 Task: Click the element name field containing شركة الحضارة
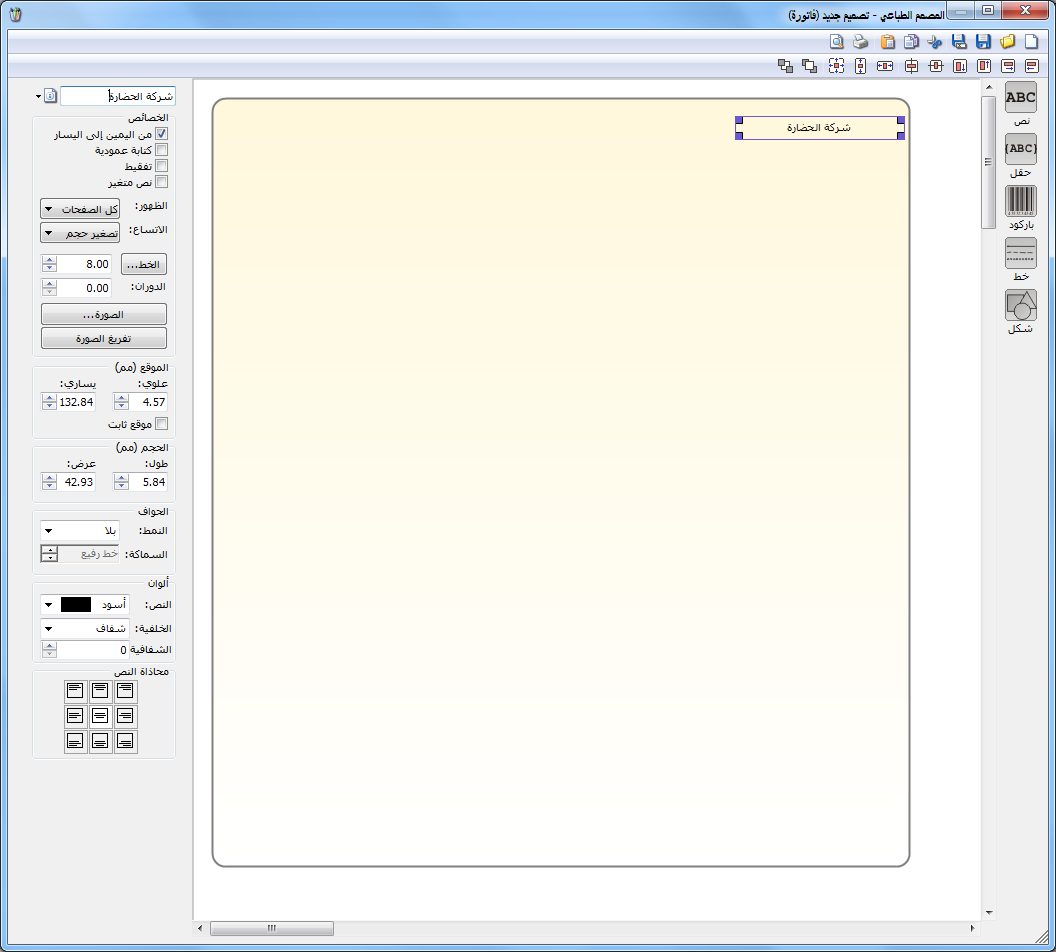(118, 96)
